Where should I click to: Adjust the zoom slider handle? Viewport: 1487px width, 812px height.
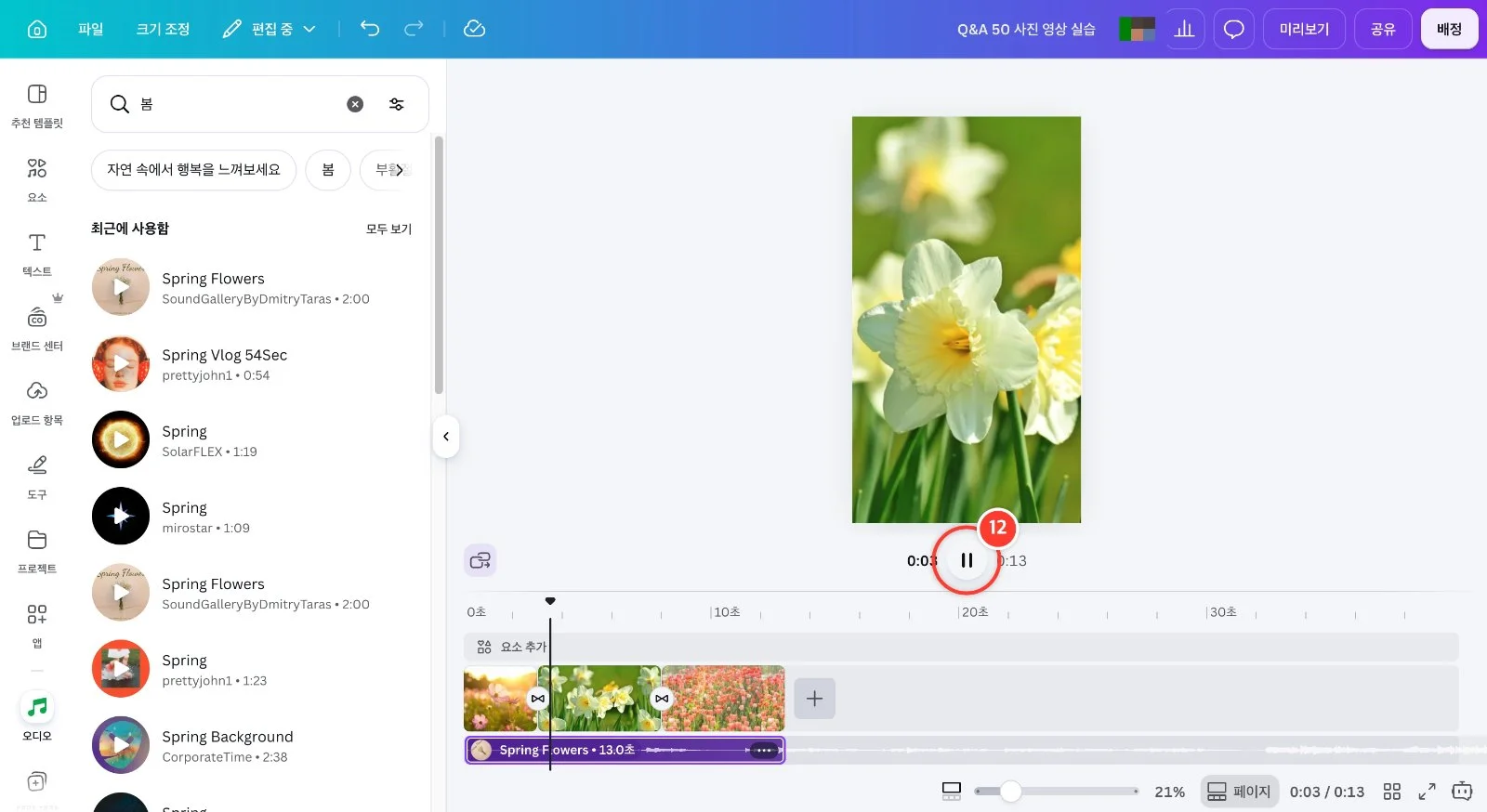coord(1010,792)
